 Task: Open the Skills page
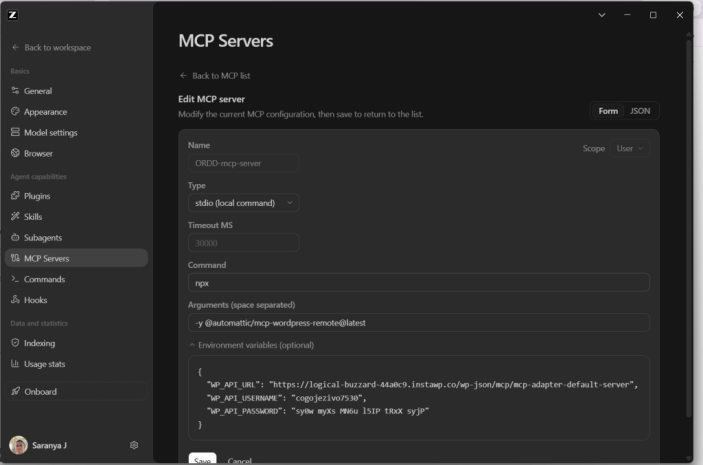[x=76, y=217]
